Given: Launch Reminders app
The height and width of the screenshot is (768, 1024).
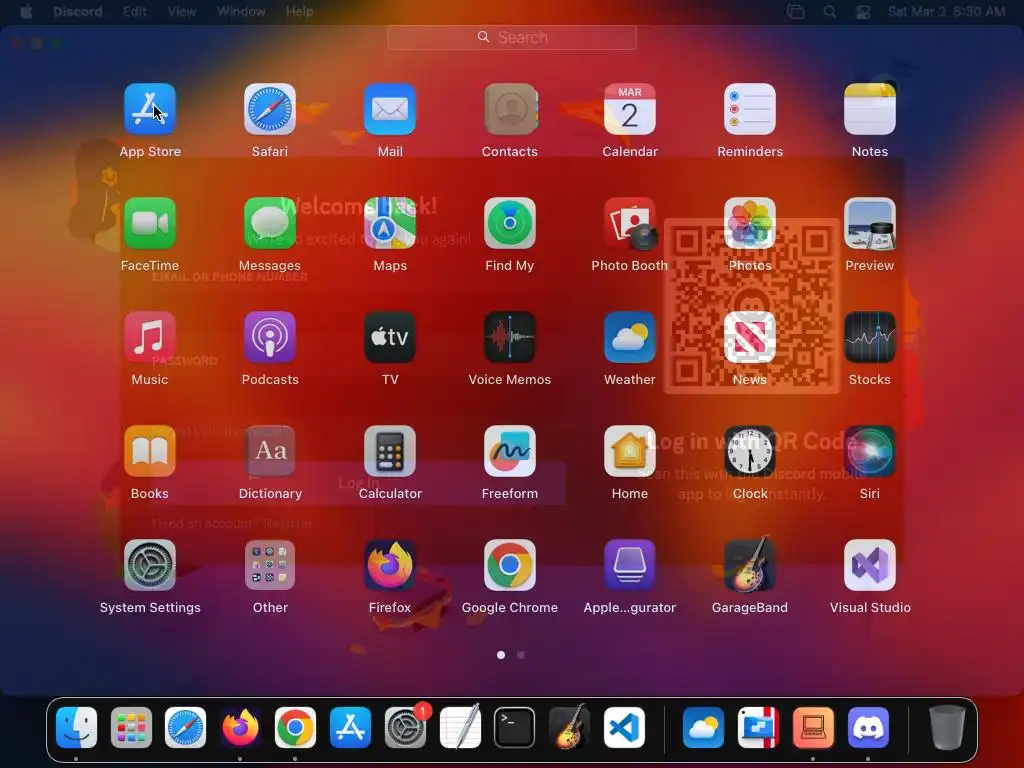Looking at the screenshot, I should pos(750,109).
